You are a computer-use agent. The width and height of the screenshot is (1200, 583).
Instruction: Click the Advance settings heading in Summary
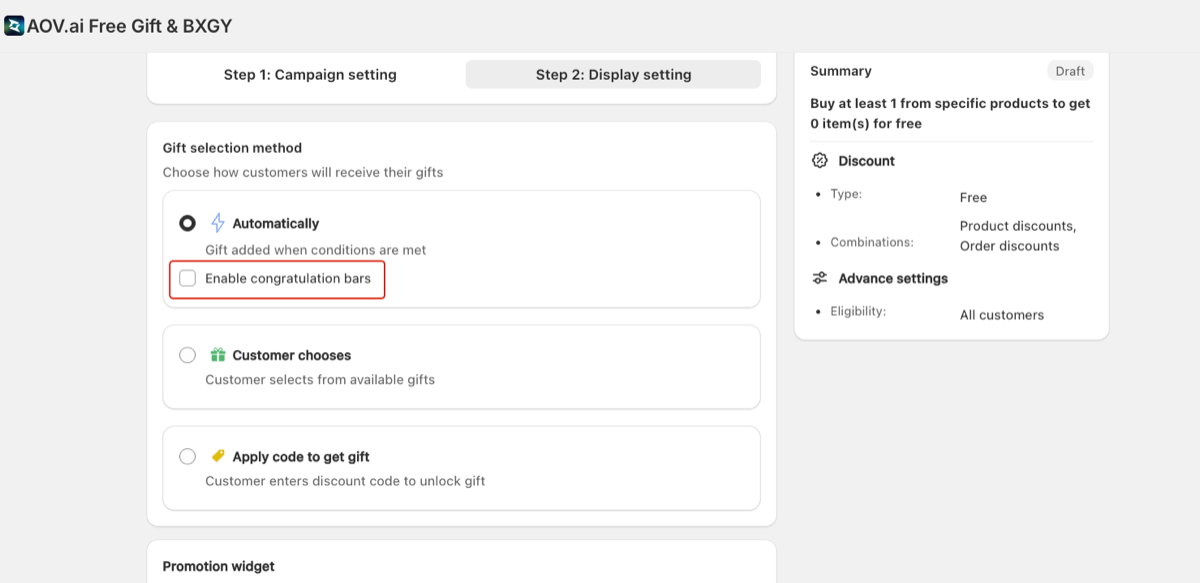coord(893,278)
